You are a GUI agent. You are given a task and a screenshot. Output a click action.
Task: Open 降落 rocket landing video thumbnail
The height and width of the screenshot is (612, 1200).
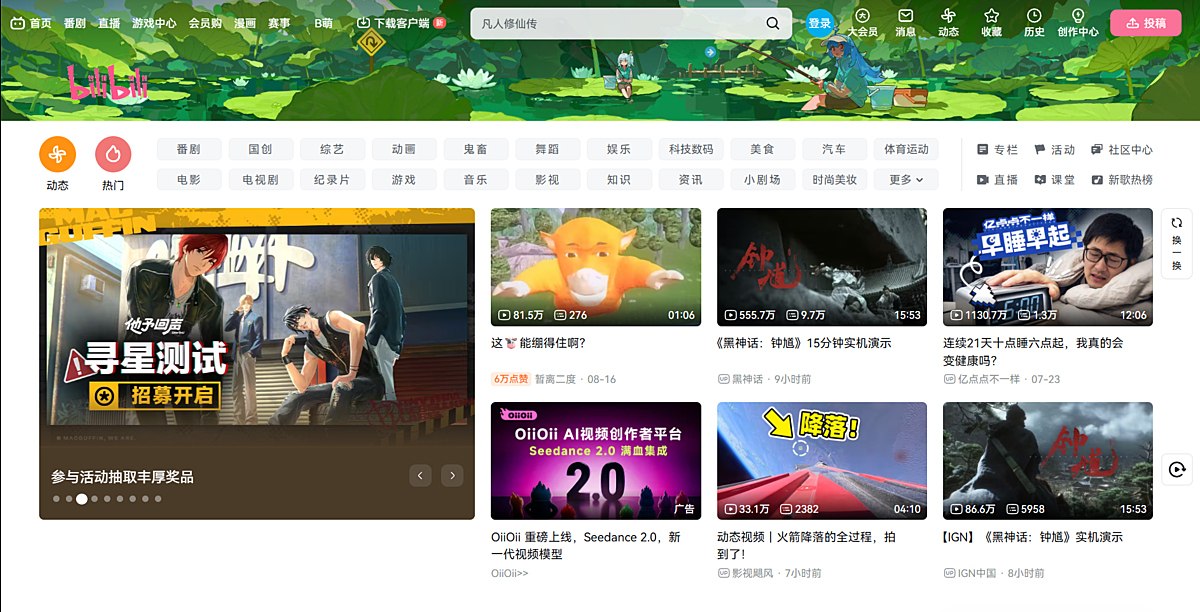822,461
